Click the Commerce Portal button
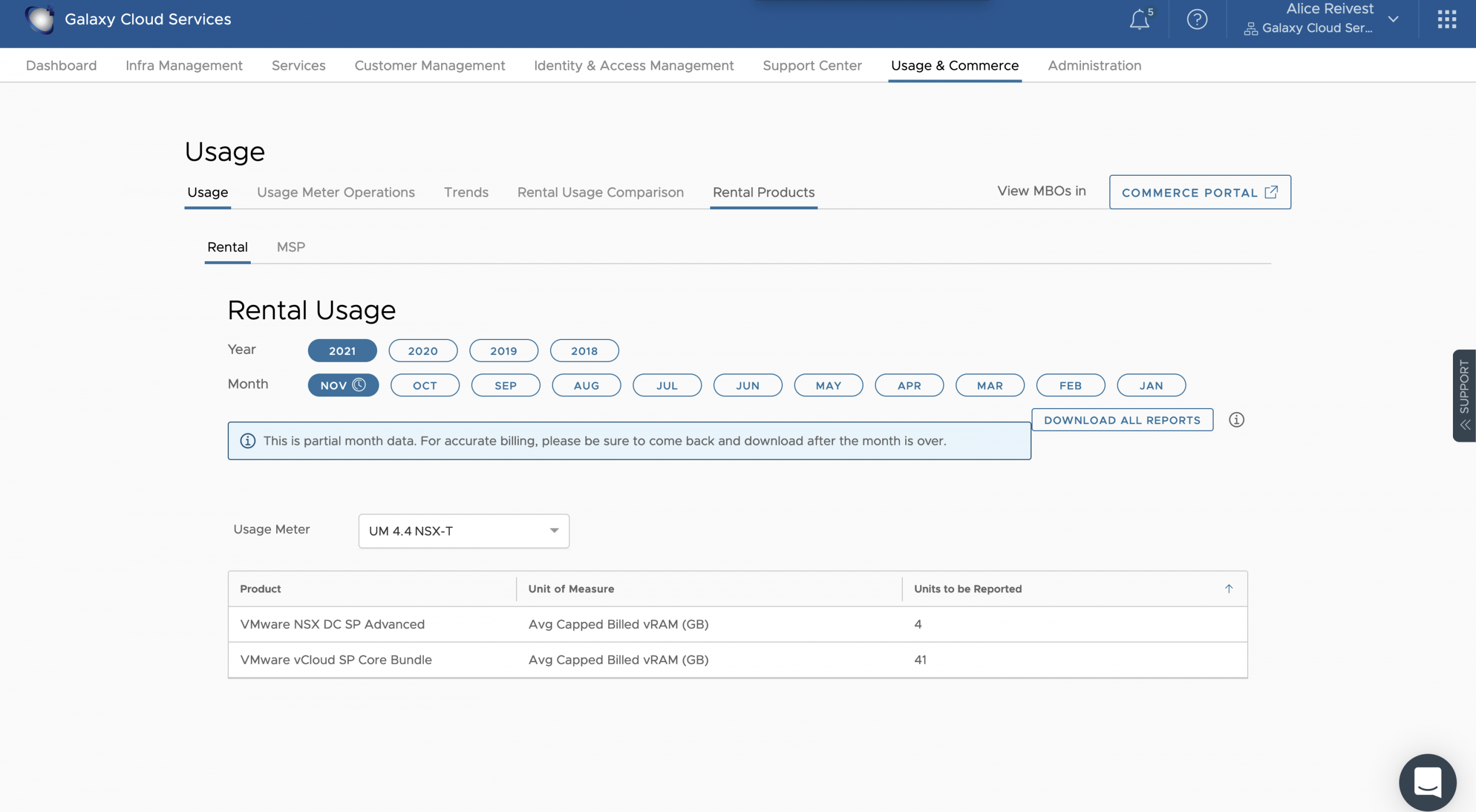 [1199, 192]
